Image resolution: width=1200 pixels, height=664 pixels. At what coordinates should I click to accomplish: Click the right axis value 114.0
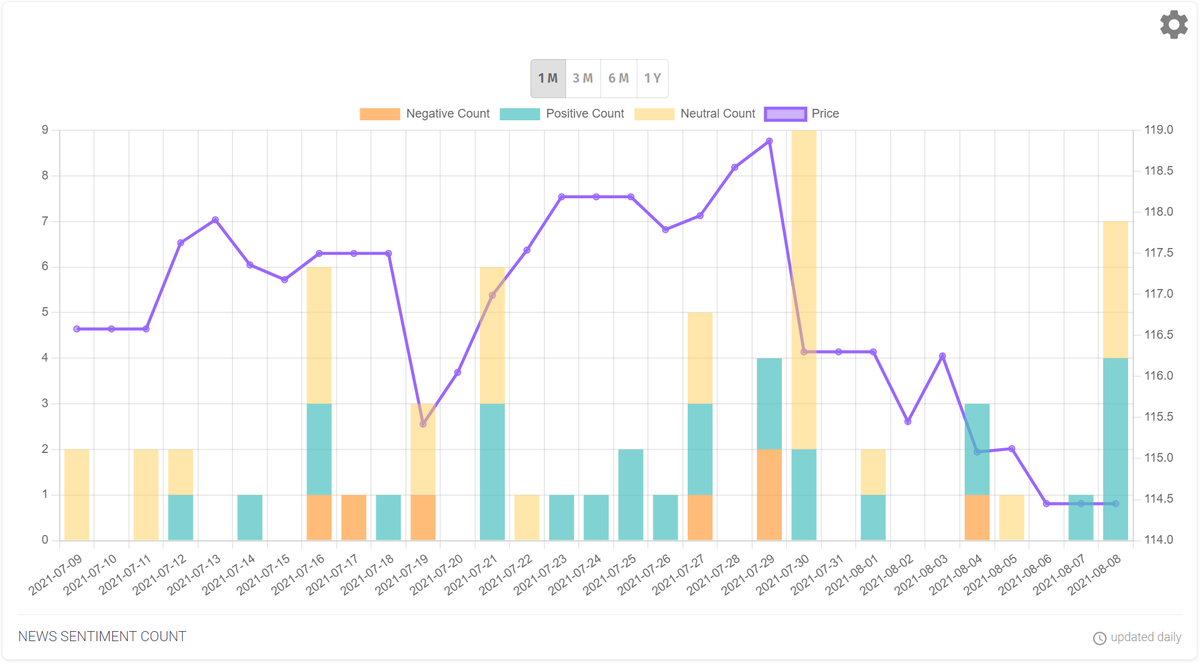click(x=1157, y=540)
